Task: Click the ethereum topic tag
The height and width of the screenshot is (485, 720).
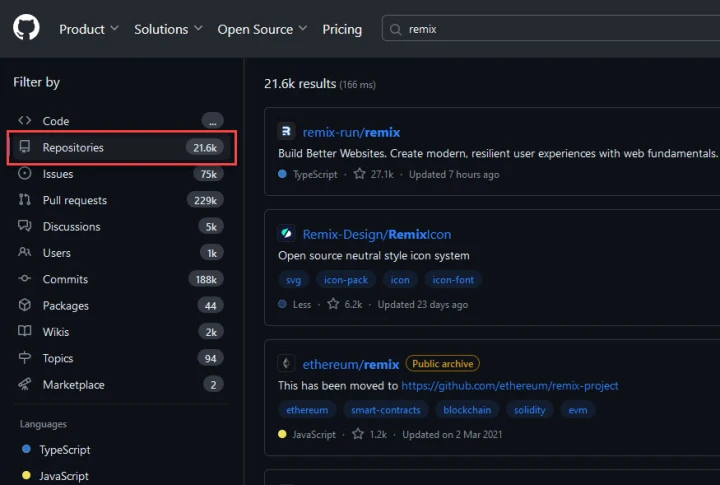Action: [x=307, y=410]
